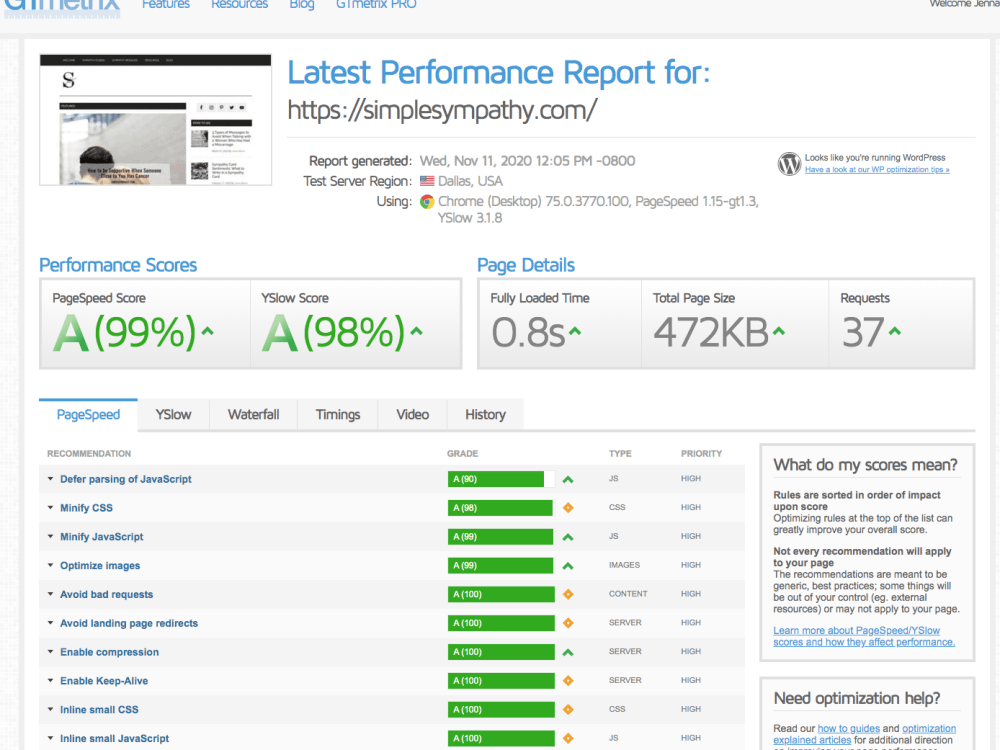Click orange diamond in Avoid landing page redirects row
Image resolution: width=1000 pixels, height=750 pixels.
(x=568, y=623)
